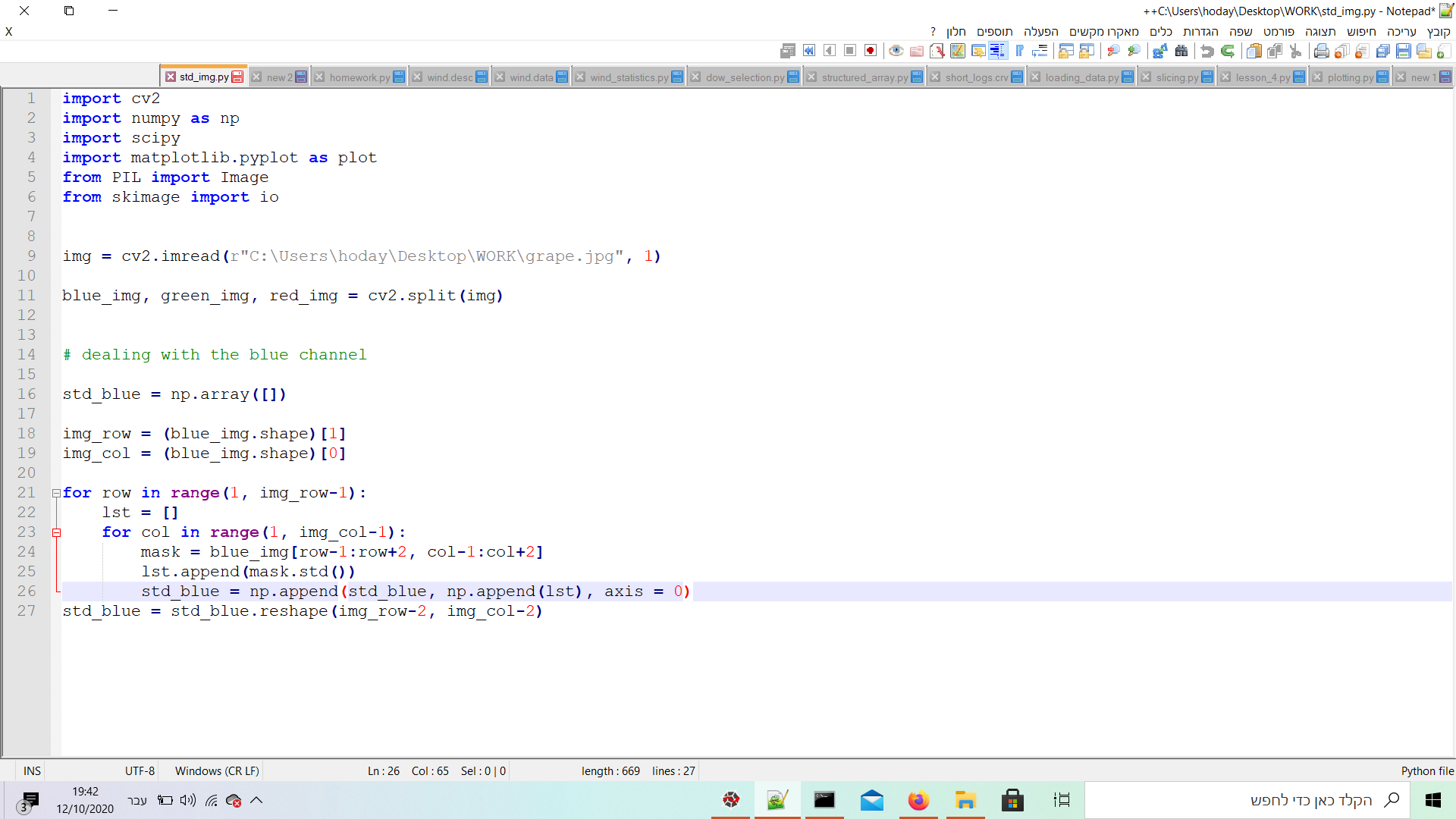Open Firefox from the taskbar

coord(918,800)
